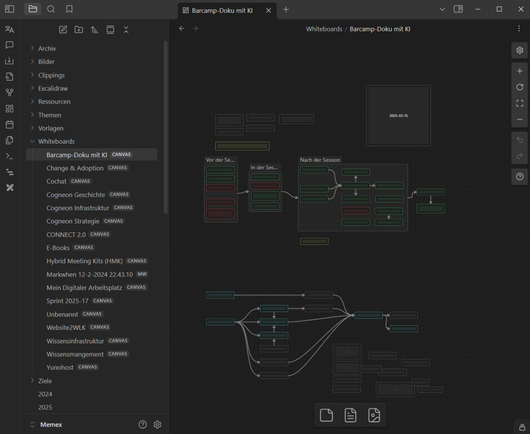Viewport: 530px width, 434px height.
Task: Add note from vault to canvas
Action: pos(350,415)
